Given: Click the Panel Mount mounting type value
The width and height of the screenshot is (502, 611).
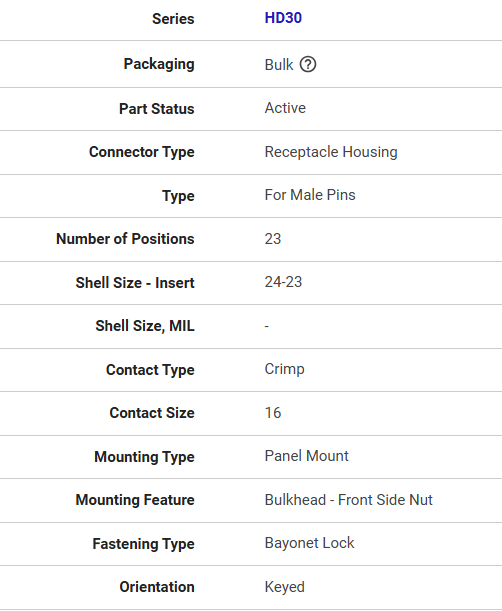Looking at the screenshot, I should pos(306,456).
